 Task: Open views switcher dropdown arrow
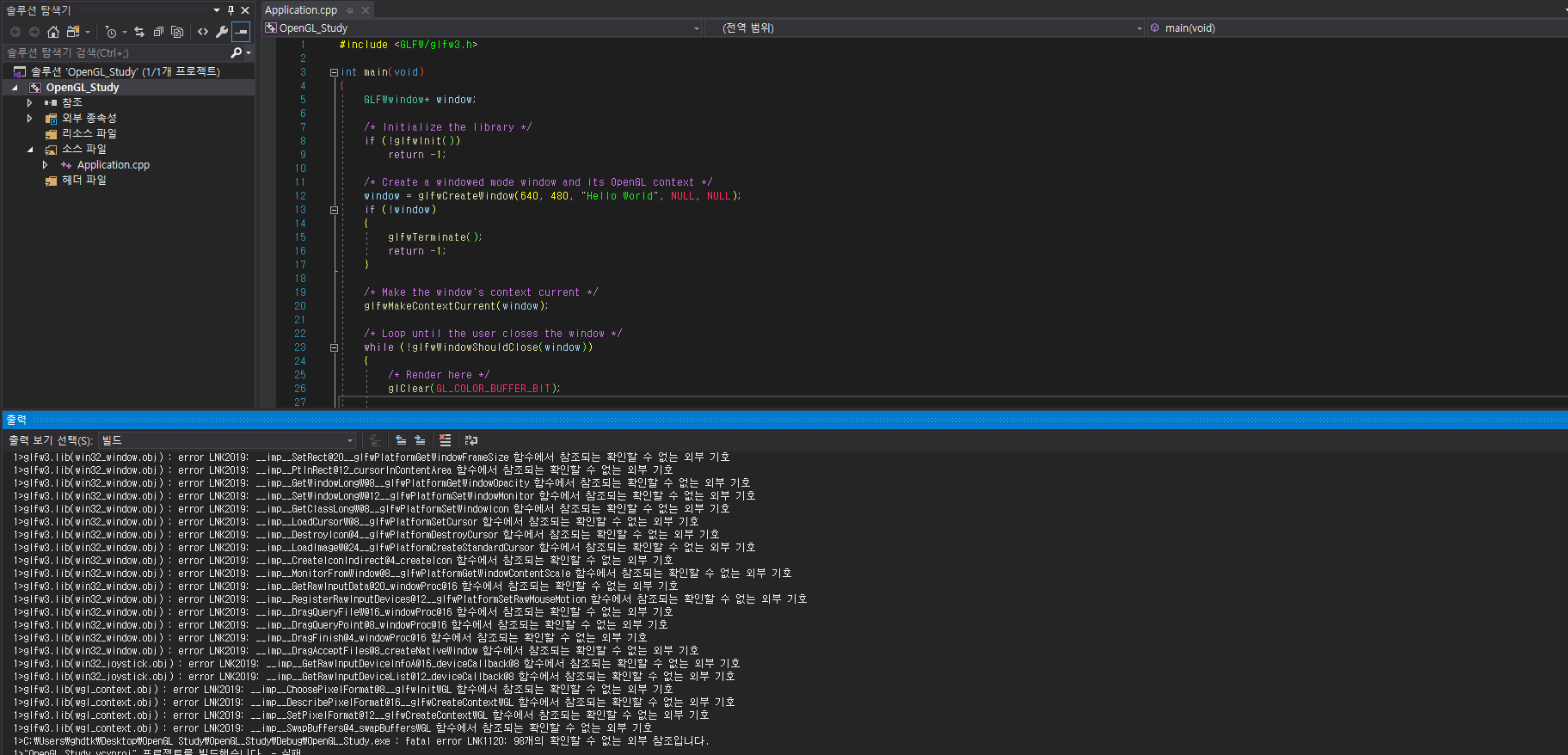coord(88,32)
